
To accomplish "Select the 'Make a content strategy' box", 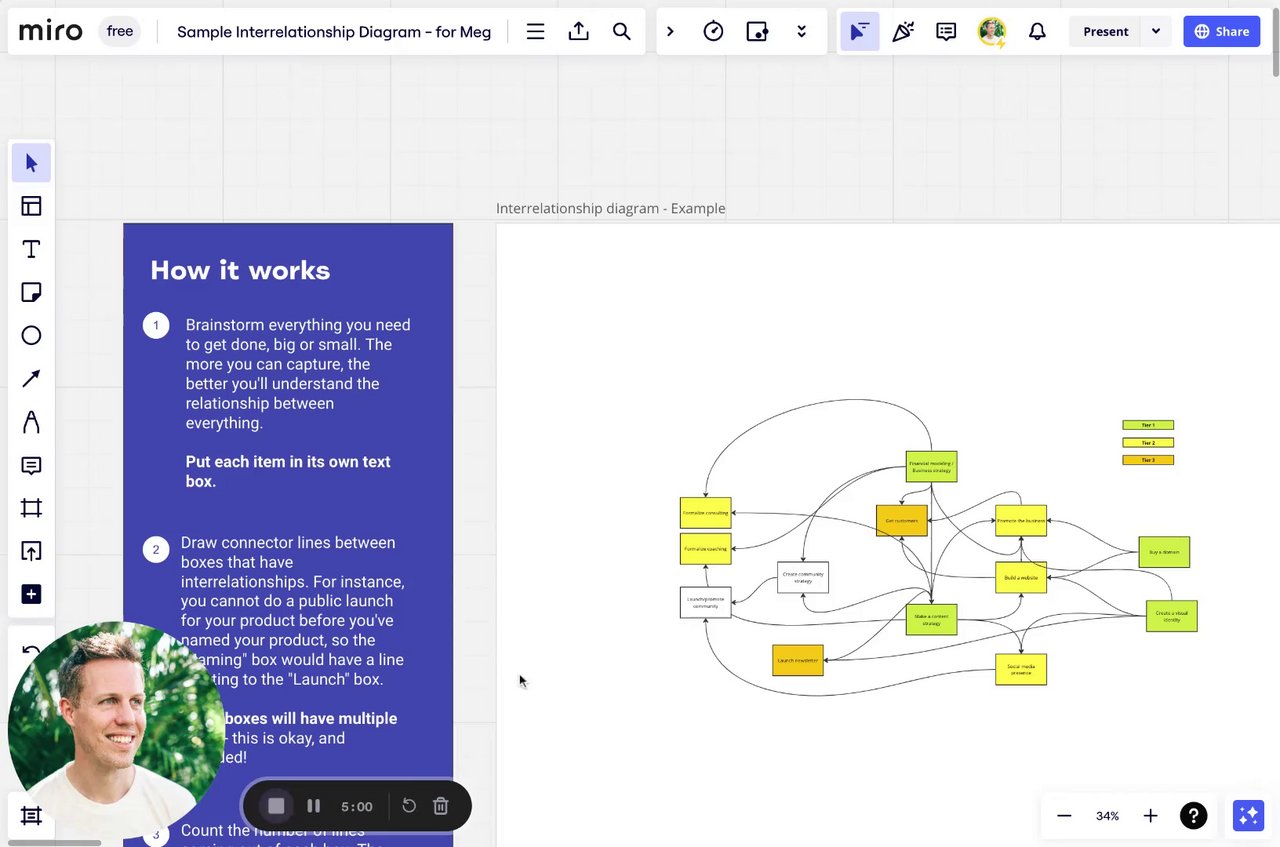I will pos(931,619).
